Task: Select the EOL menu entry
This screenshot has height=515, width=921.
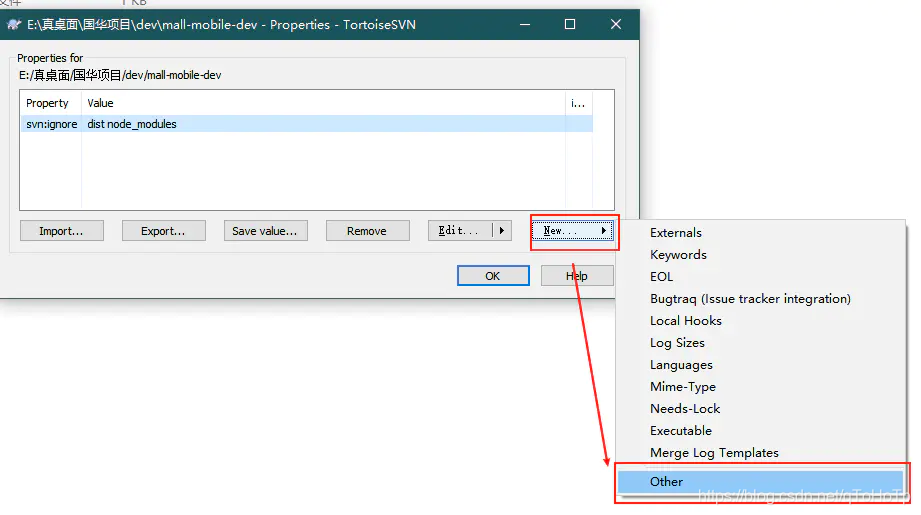Action: (x=761, y=277)
